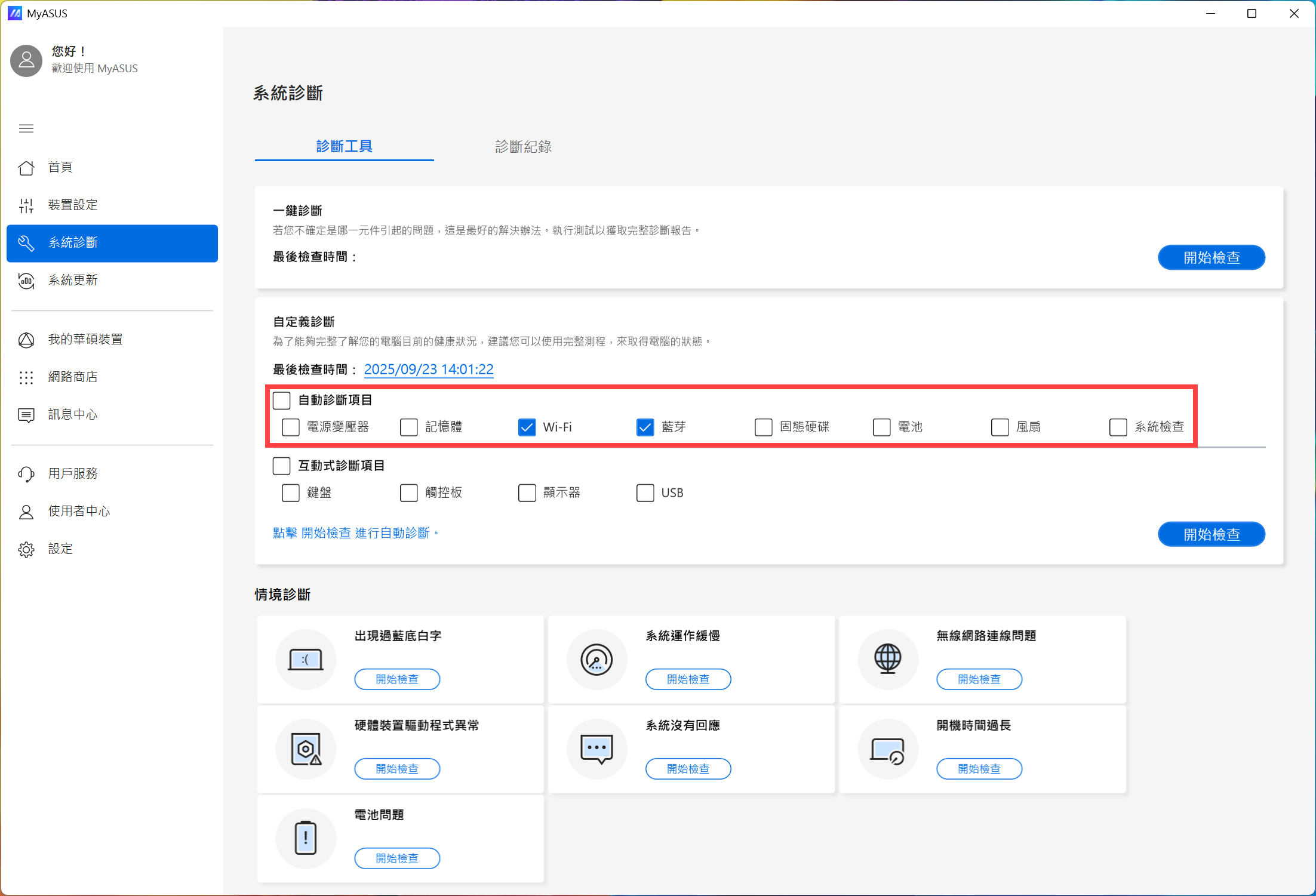Open 設定 gear icon

pos(26,549)
